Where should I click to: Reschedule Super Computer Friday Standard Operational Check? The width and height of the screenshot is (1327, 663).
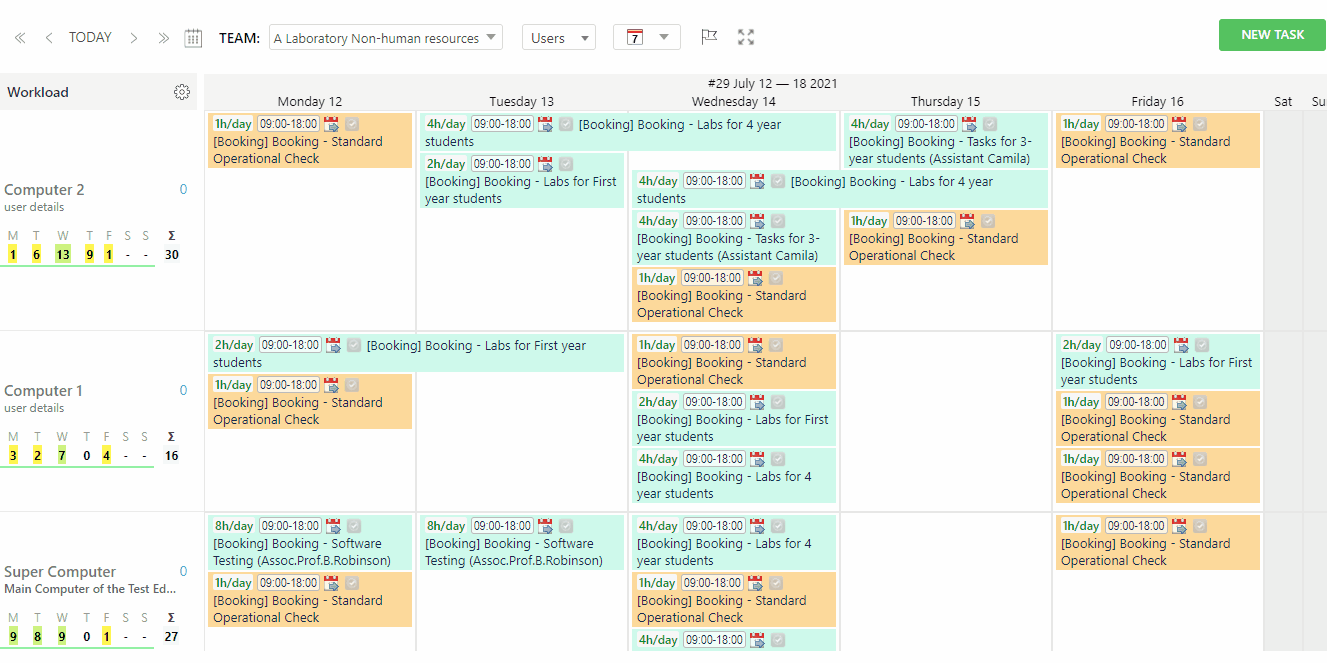click(x=1180, y=526)
